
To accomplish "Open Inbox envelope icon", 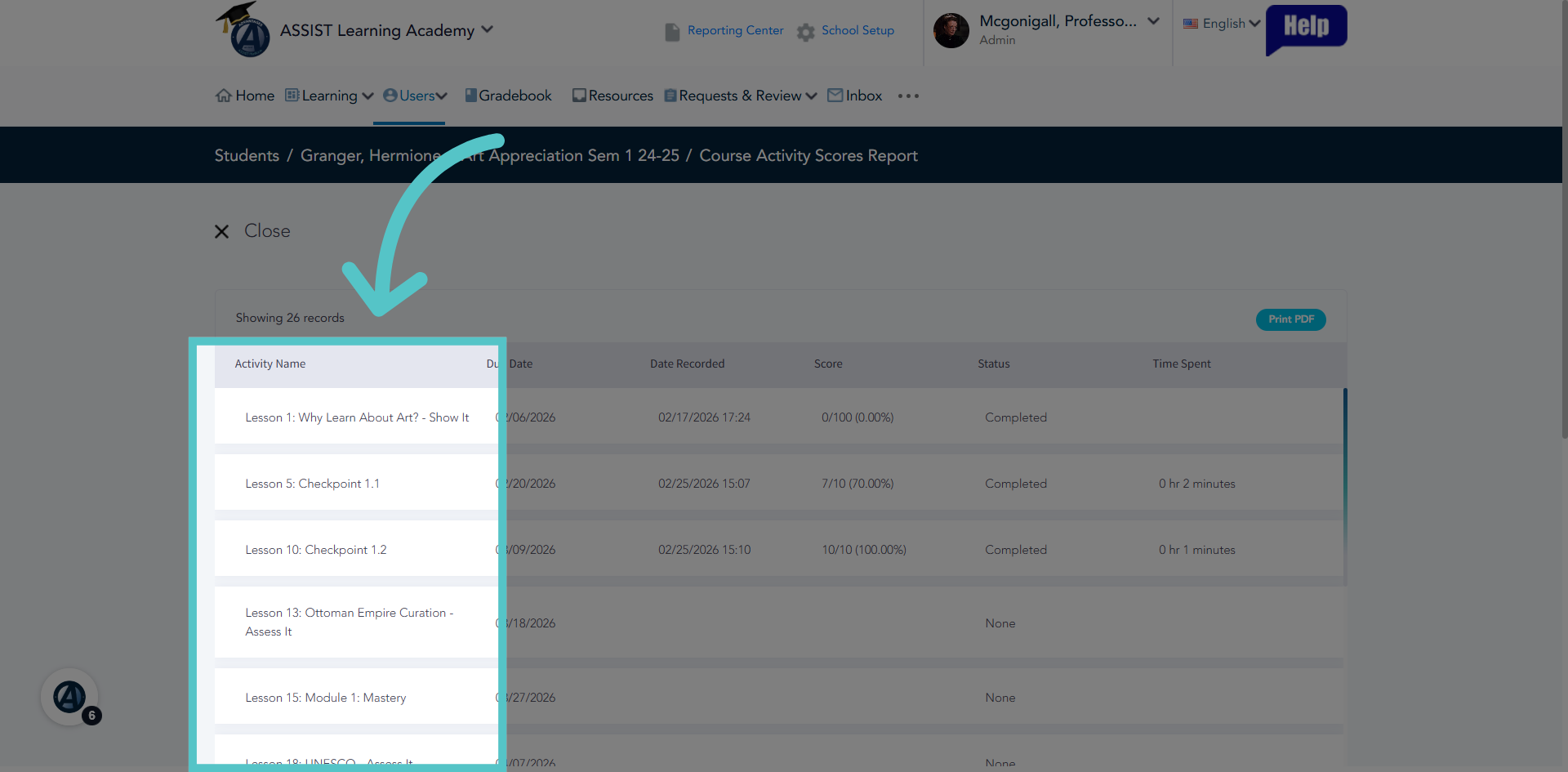I will click(835, 96).
